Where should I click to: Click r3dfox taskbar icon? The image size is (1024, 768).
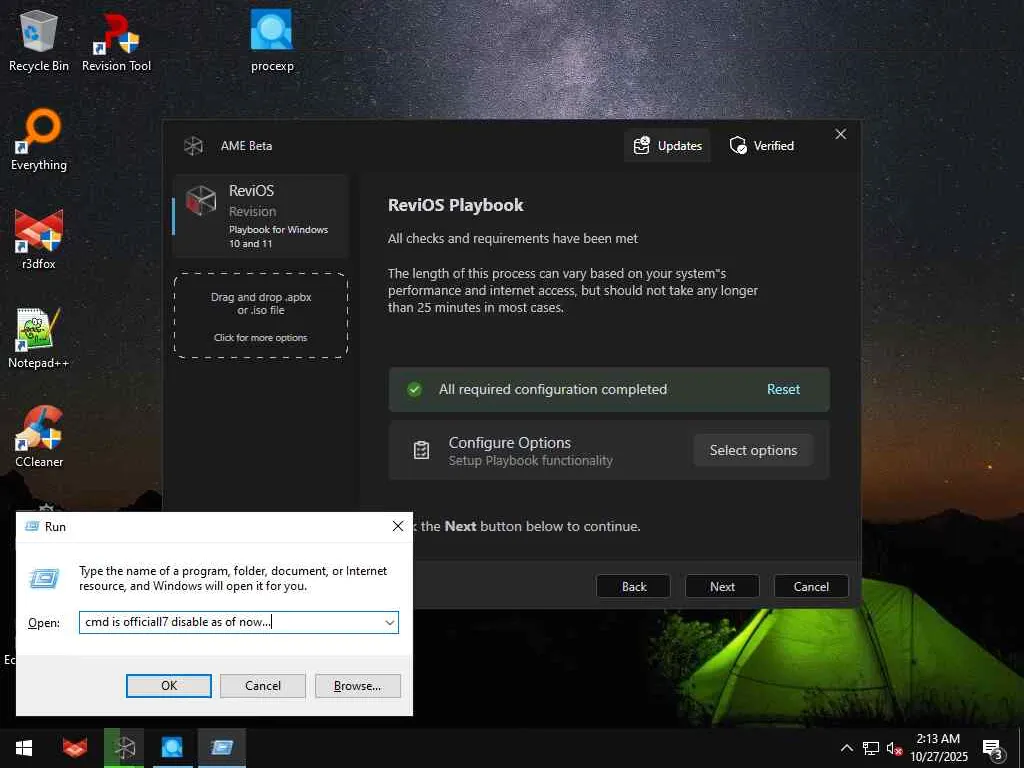pyautogui.click(x=74, y=748)
